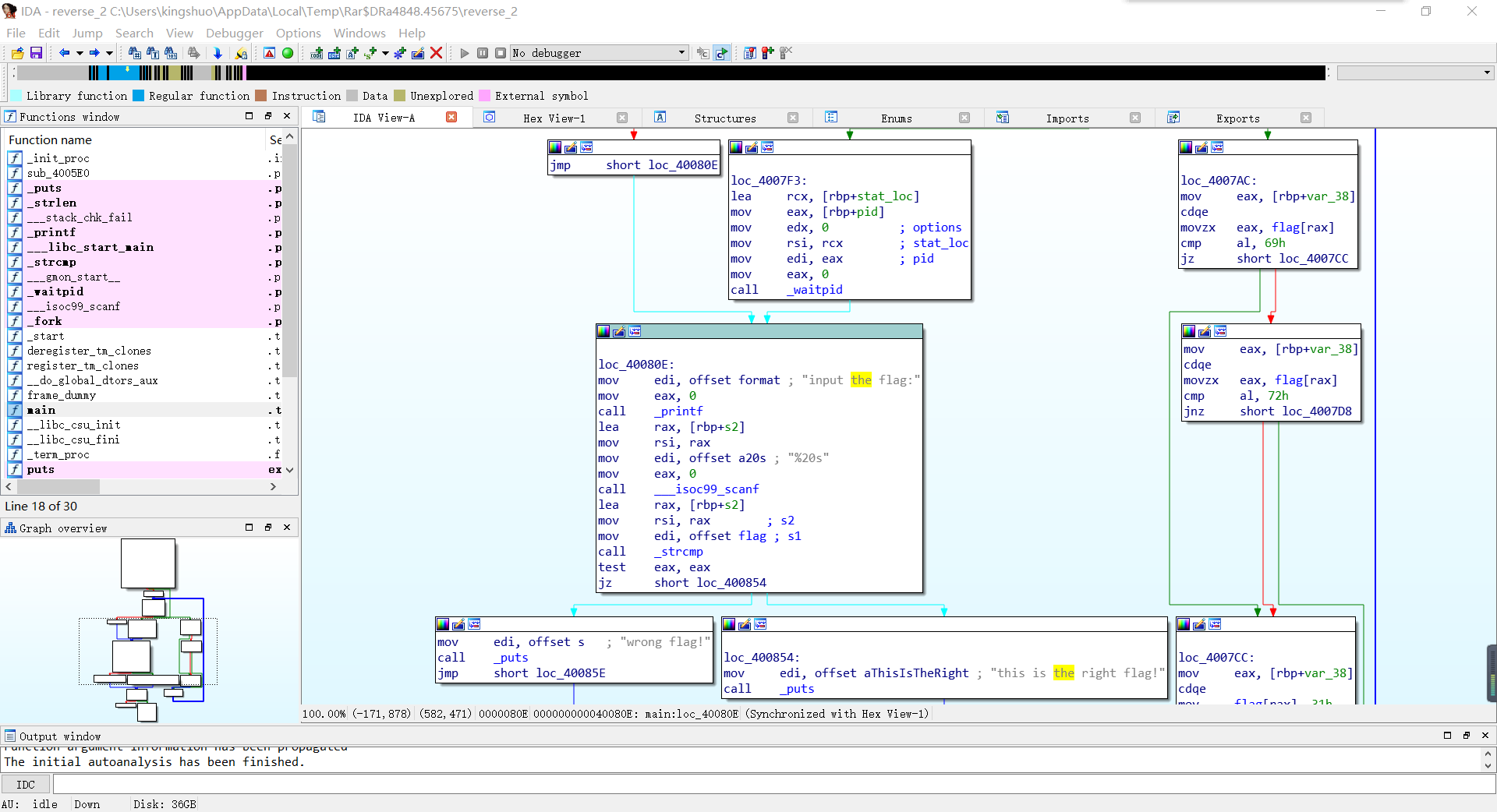Click the blue down arrow icon
Image resolution: width=1497 pixels, height=812 pixels.
coord(218,53)
